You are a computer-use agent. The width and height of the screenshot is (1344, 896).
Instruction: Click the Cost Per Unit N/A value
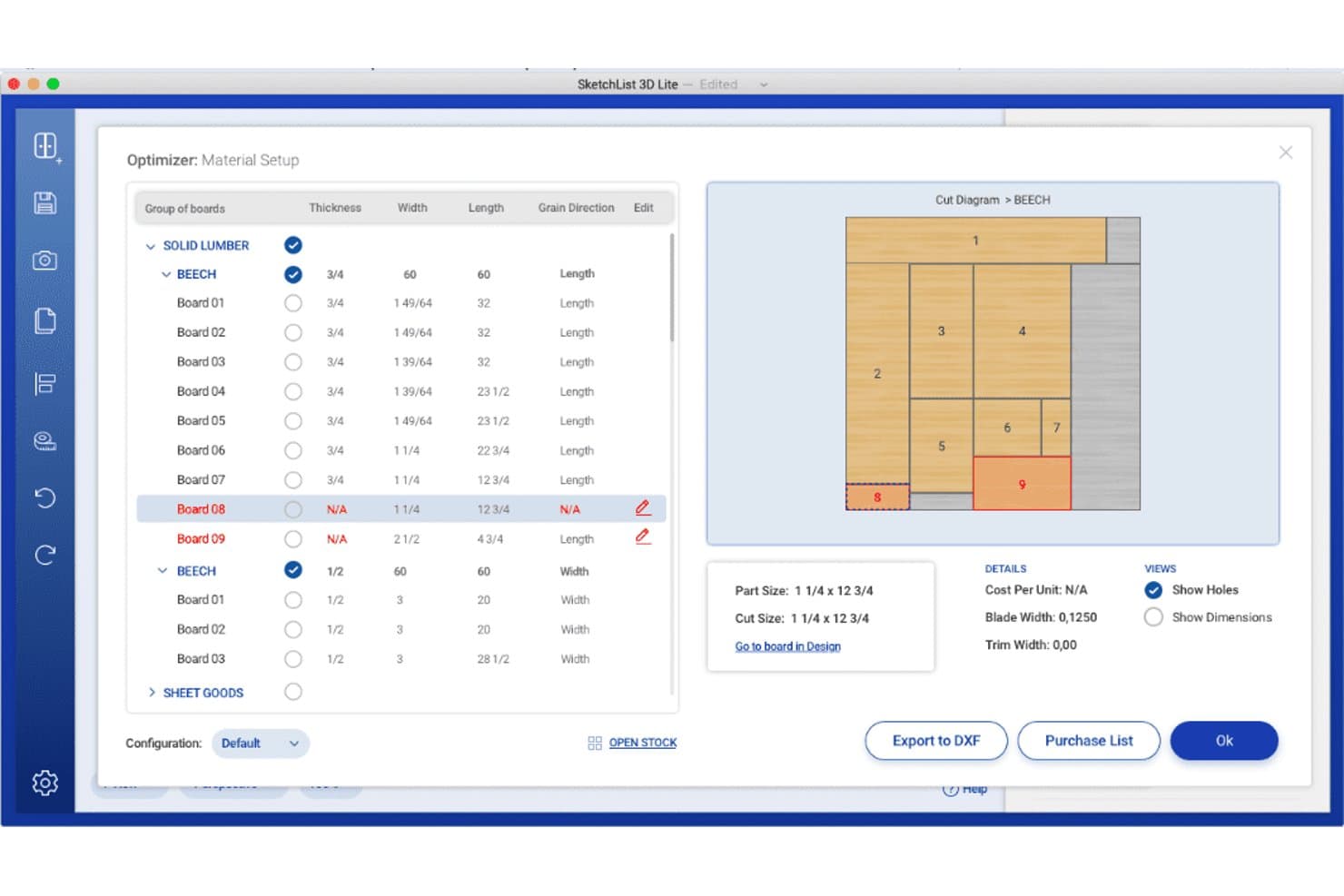click(1076, 590)
